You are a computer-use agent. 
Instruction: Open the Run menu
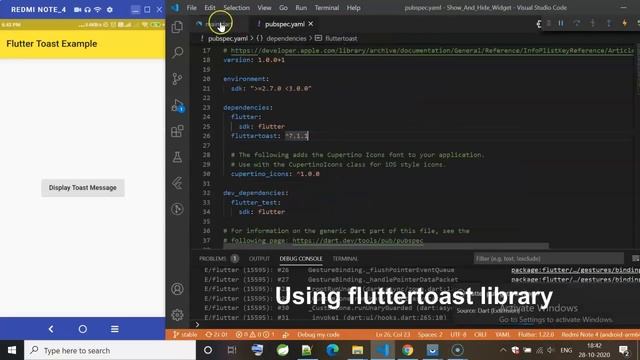point(301,8)
